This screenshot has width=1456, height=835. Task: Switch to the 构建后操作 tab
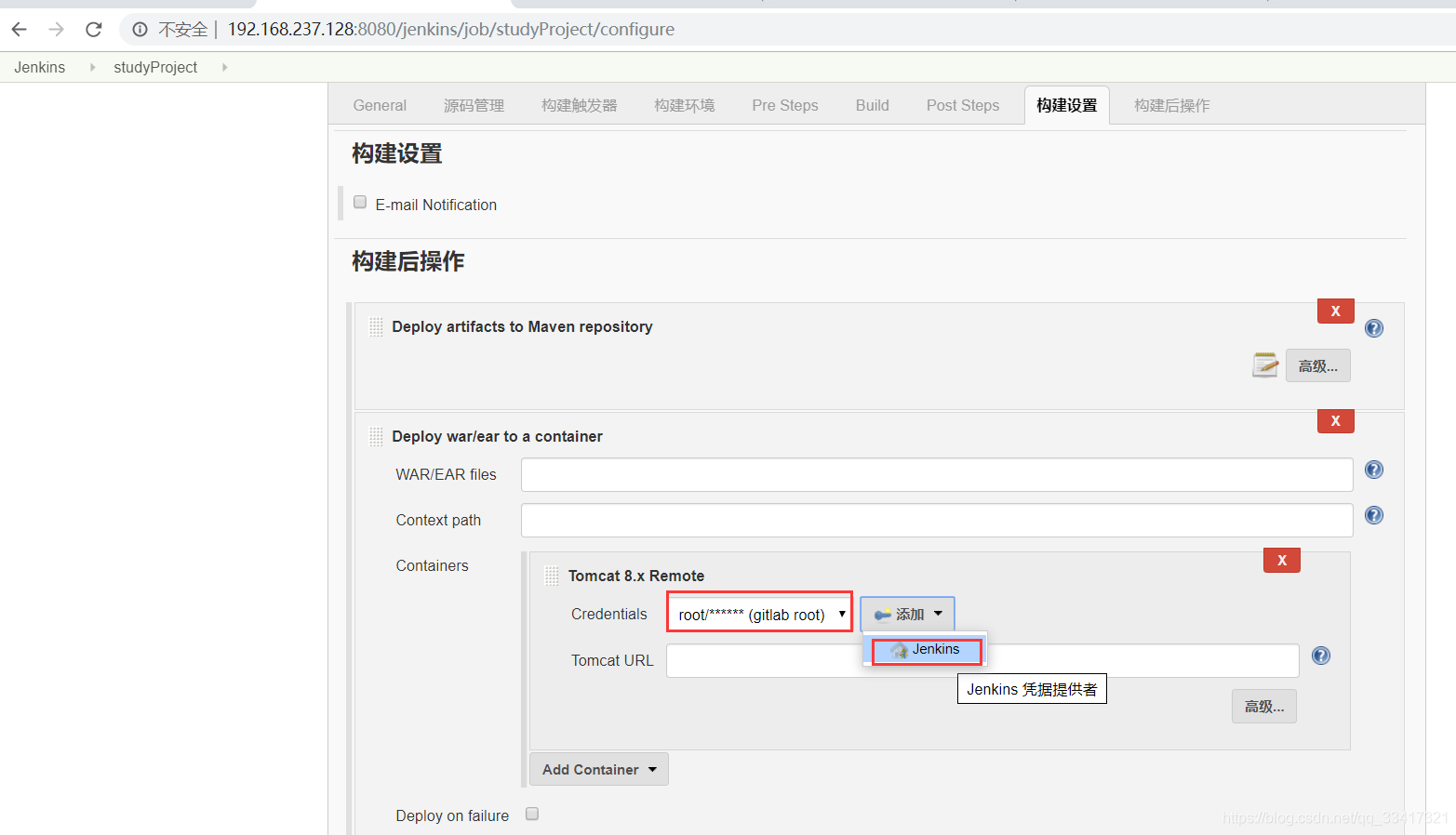click(1172, 105)
